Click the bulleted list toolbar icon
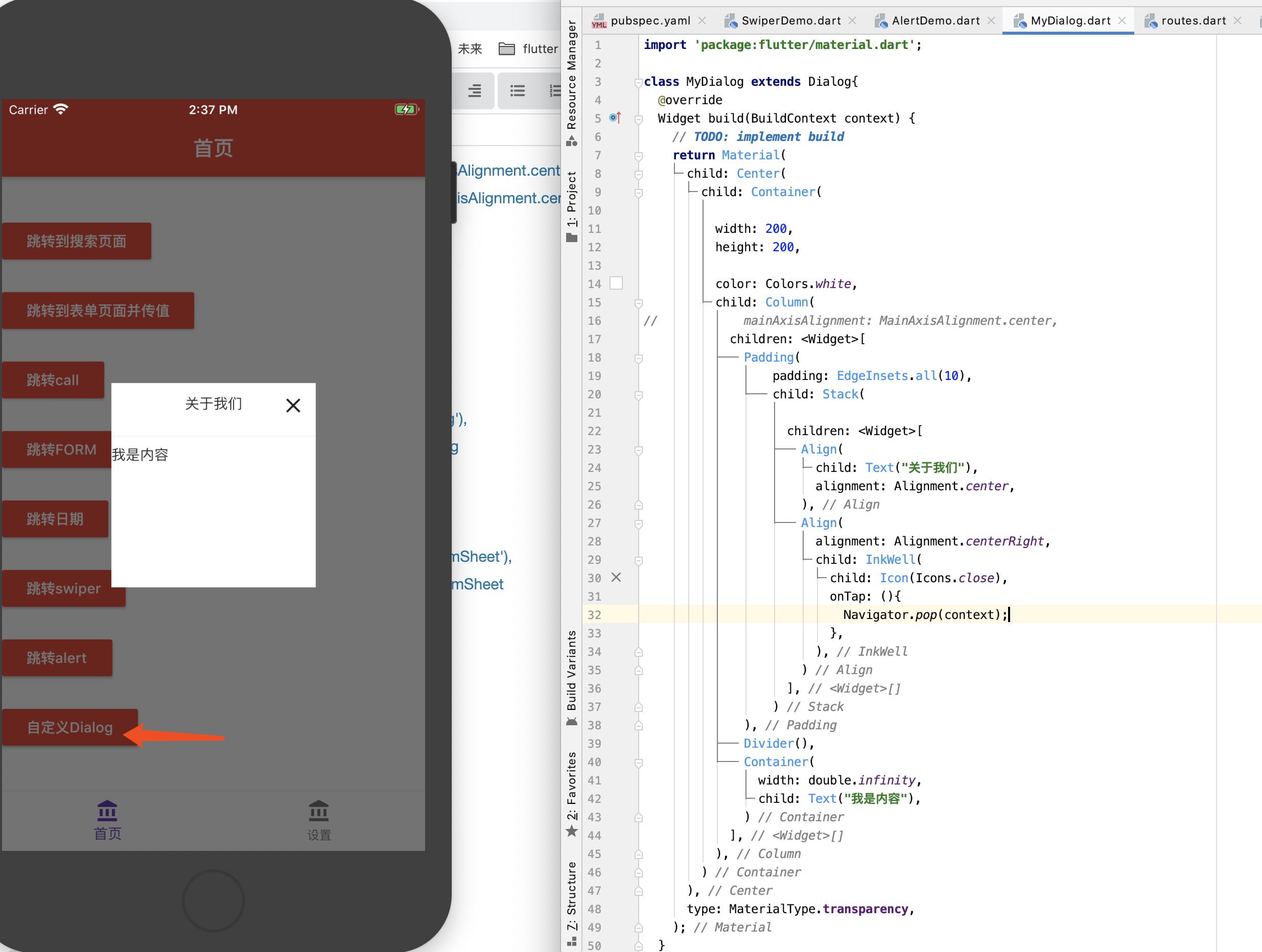The height and width of the screenshot is (952, 1262). (x=518, y=91)
